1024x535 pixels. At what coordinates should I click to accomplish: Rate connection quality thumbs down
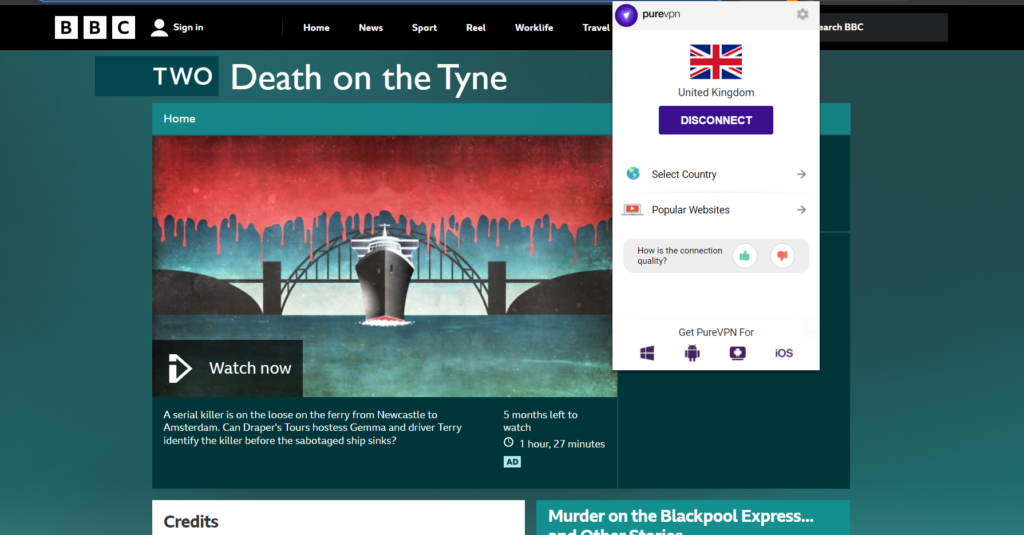782,256
